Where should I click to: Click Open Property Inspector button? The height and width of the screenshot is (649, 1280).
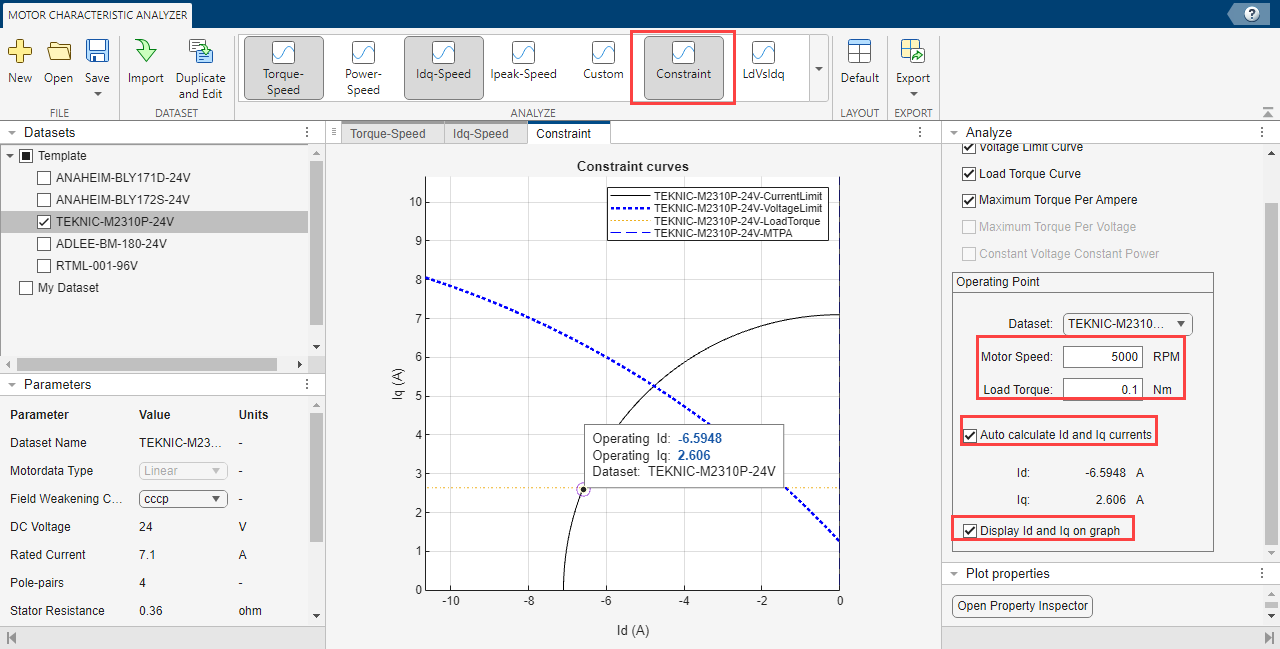point(1022,606)
